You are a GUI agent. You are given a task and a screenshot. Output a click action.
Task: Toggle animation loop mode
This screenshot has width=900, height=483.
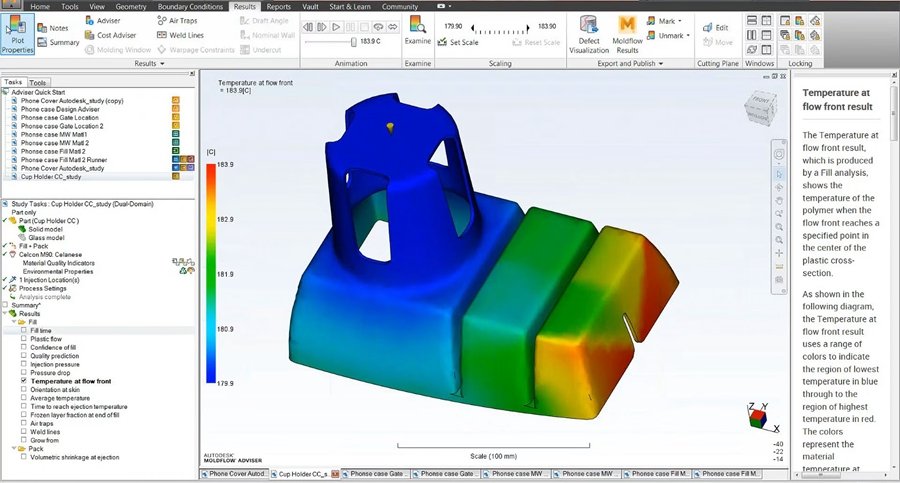(378, 26)
